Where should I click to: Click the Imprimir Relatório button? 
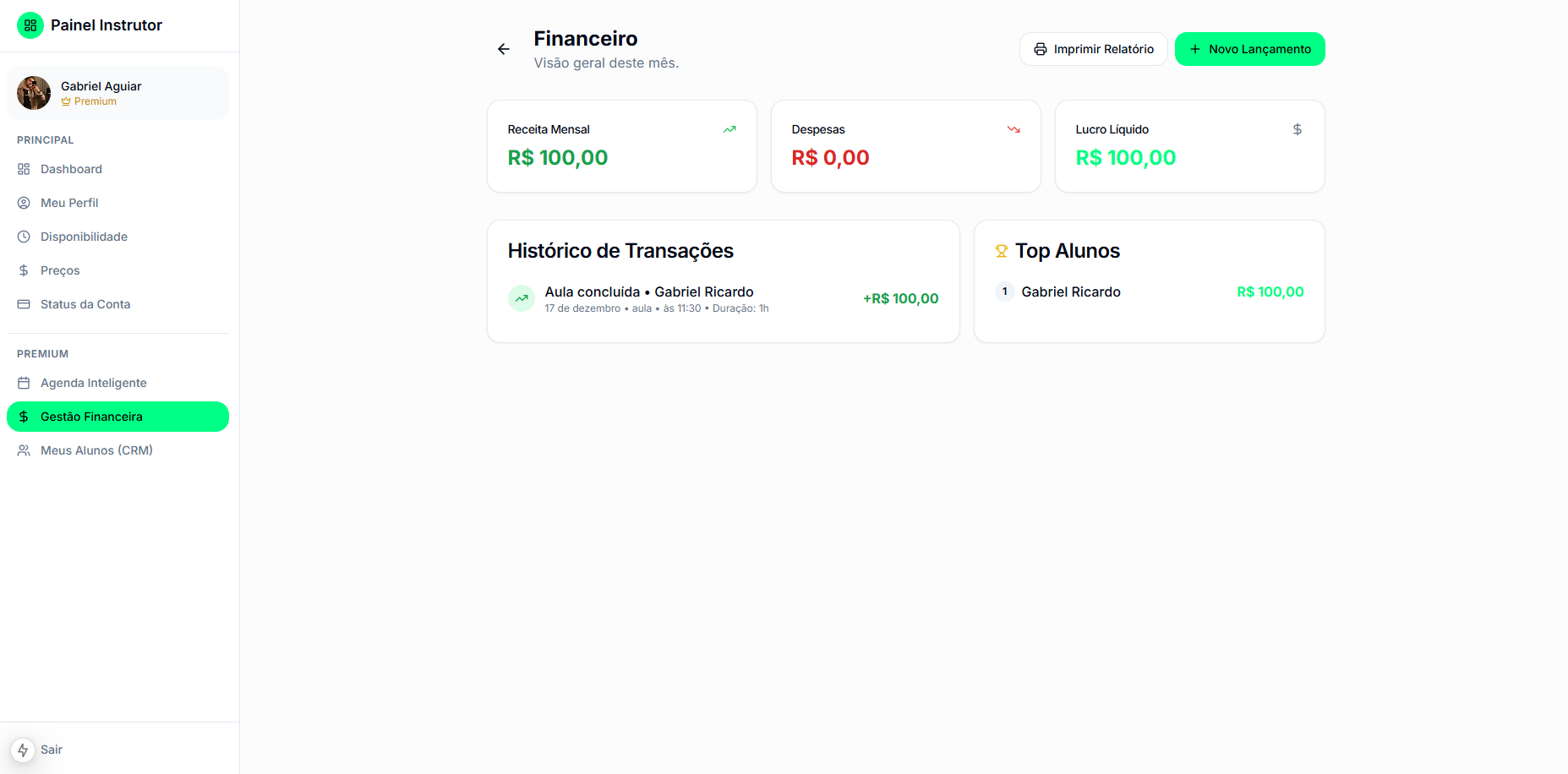[1093, 49]
